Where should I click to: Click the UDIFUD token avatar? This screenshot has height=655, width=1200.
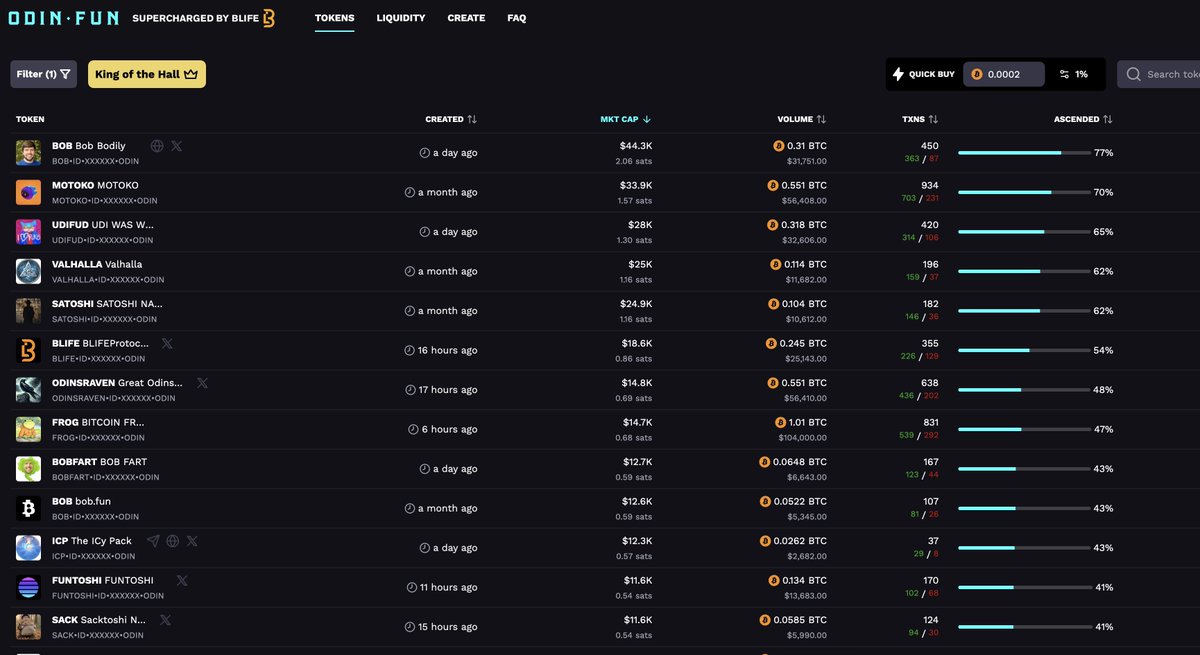click(28, 232)
